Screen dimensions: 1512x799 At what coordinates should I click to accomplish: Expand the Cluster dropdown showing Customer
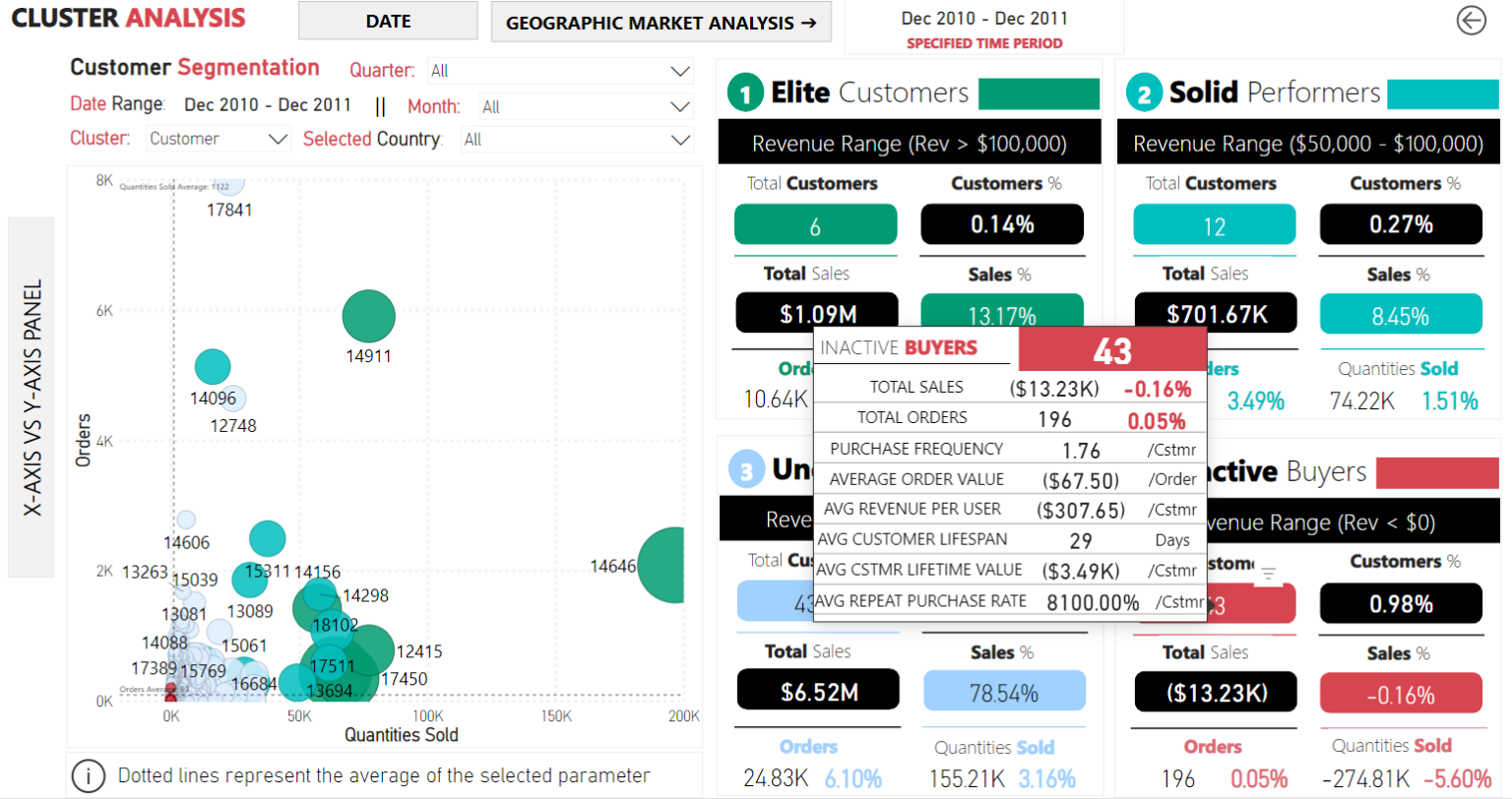[x=219, y=139]
